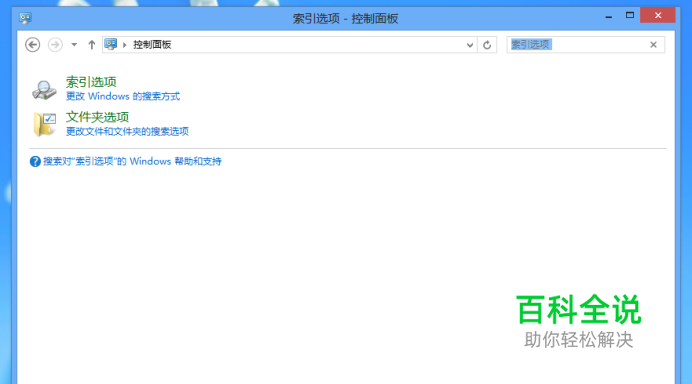Select 控制面板 in the address breadcrumb

point(152,45)
